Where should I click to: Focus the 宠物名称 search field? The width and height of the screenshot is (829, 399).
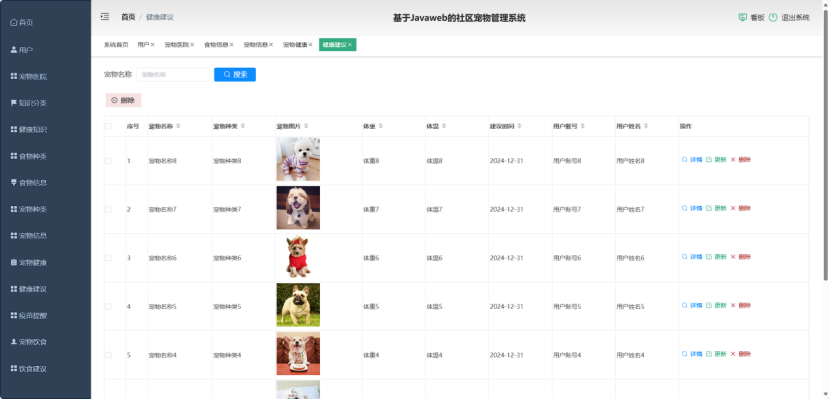173,75
